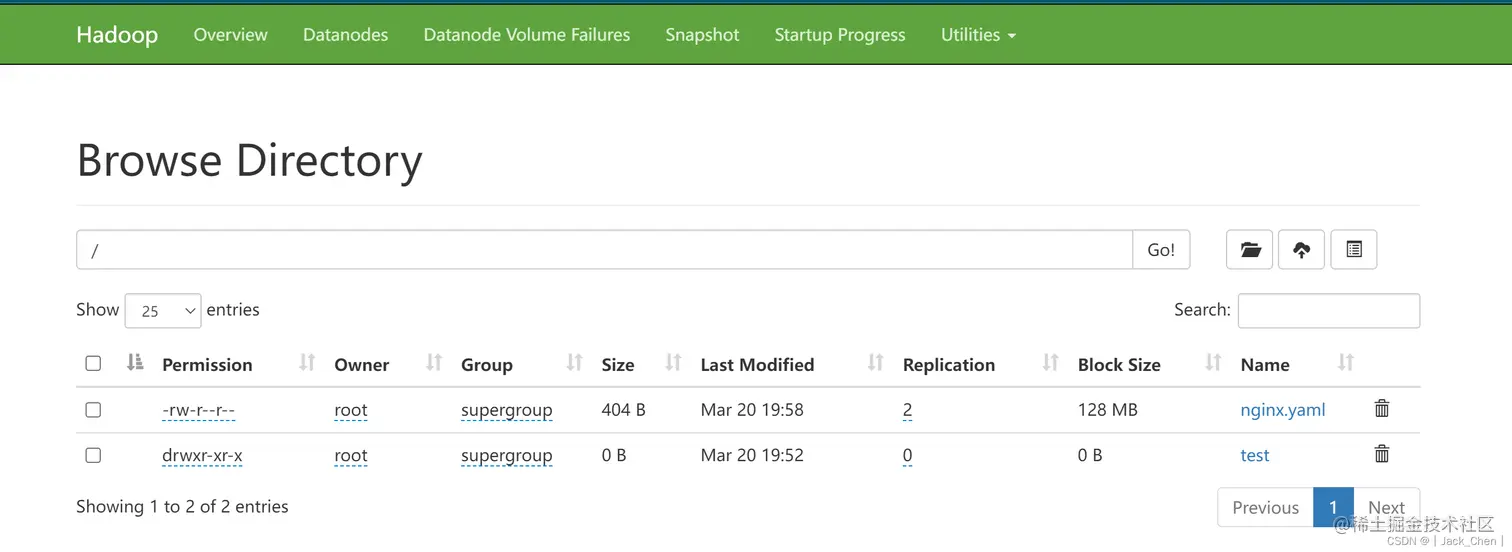The height and width of the screenshot is (552, 1512).
Task: Click the create directory folder icon
Action: coord(1250,250)
